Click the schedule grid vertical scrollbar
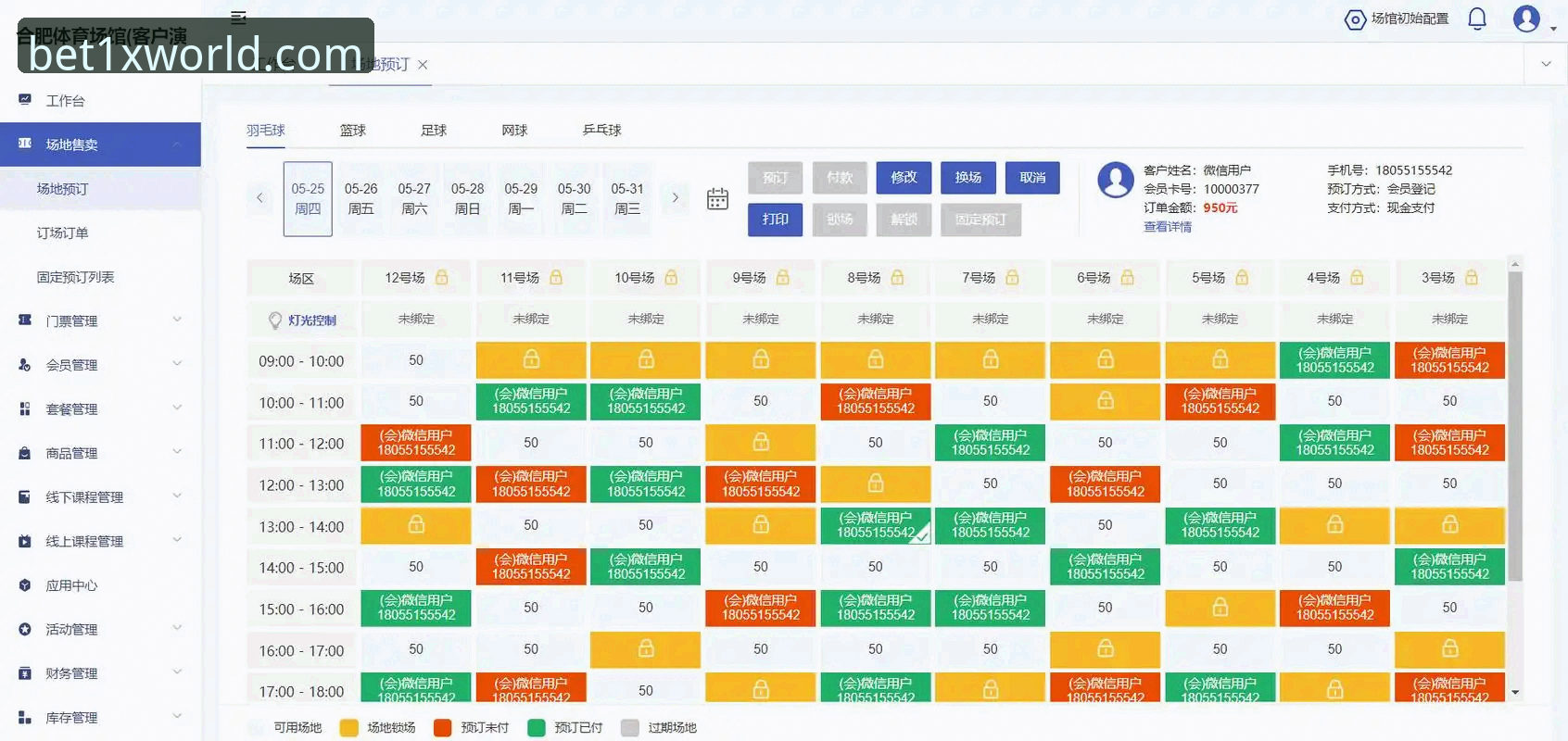The image size is (1568, 741). point(1515,426)
